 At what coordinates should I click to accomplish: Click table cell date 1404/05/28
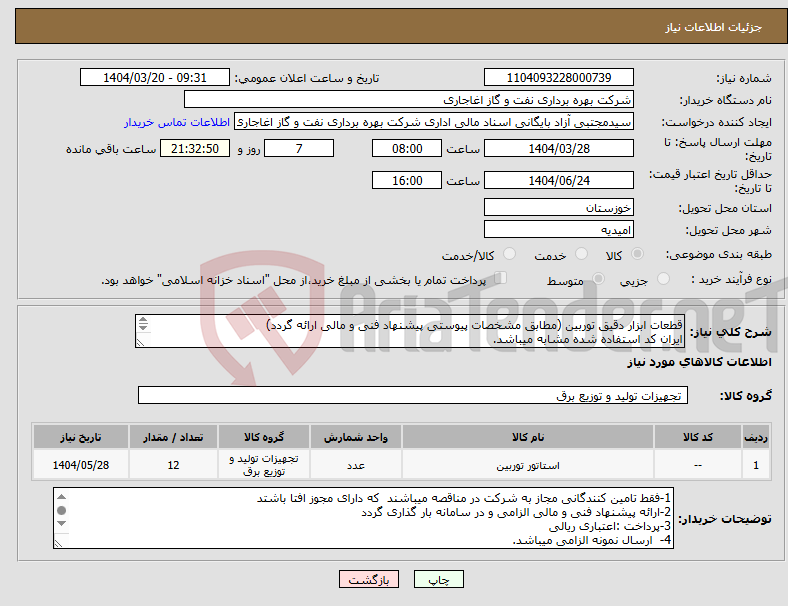80,465
